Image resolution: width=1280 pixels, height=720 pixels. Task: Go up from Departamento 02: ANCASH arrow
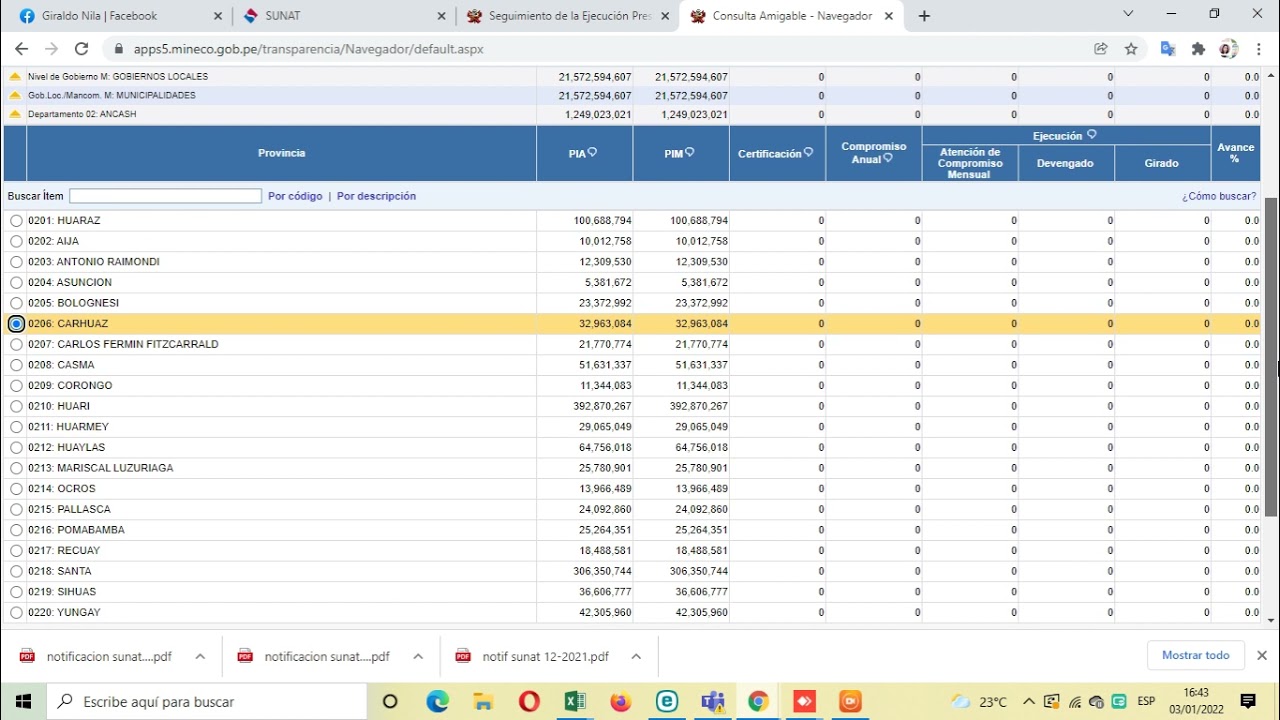click(15, 115)
